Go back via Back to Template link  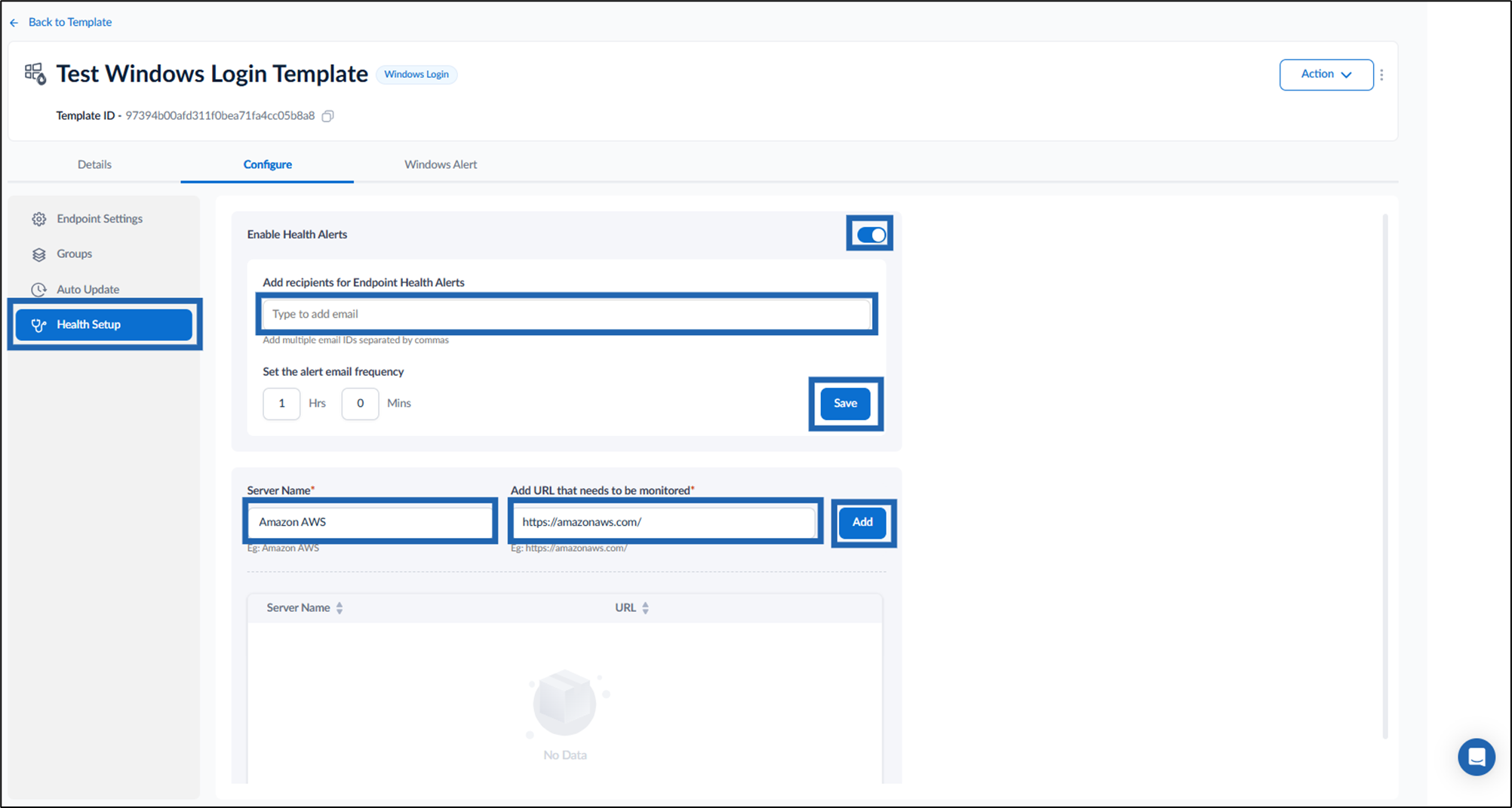70,23
